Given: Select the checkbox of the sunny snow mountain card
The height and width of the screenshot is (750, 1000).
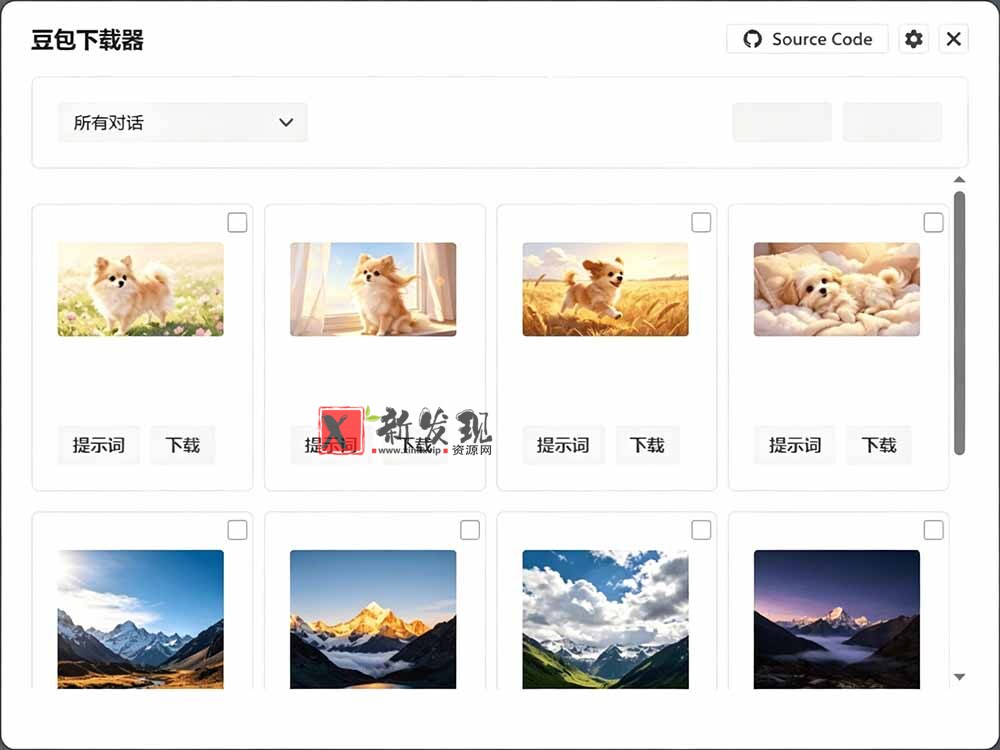Looking at the screenshot, I should click(237, 530).
